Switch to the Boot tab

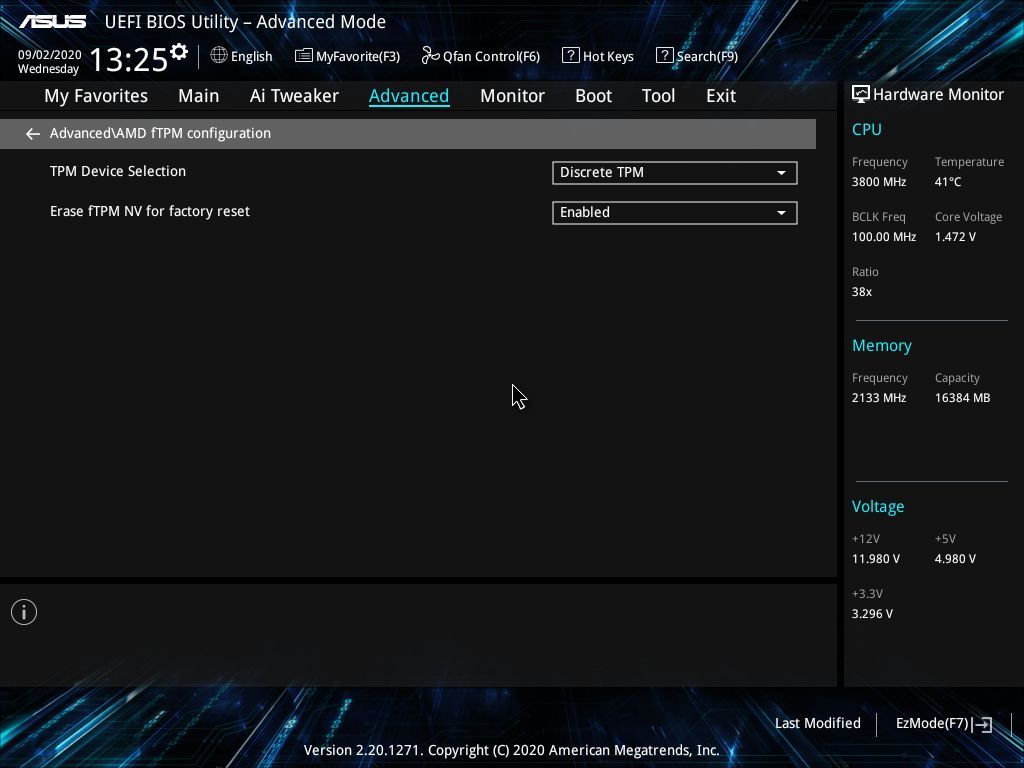pyautogui.click(x=593, y=96)
